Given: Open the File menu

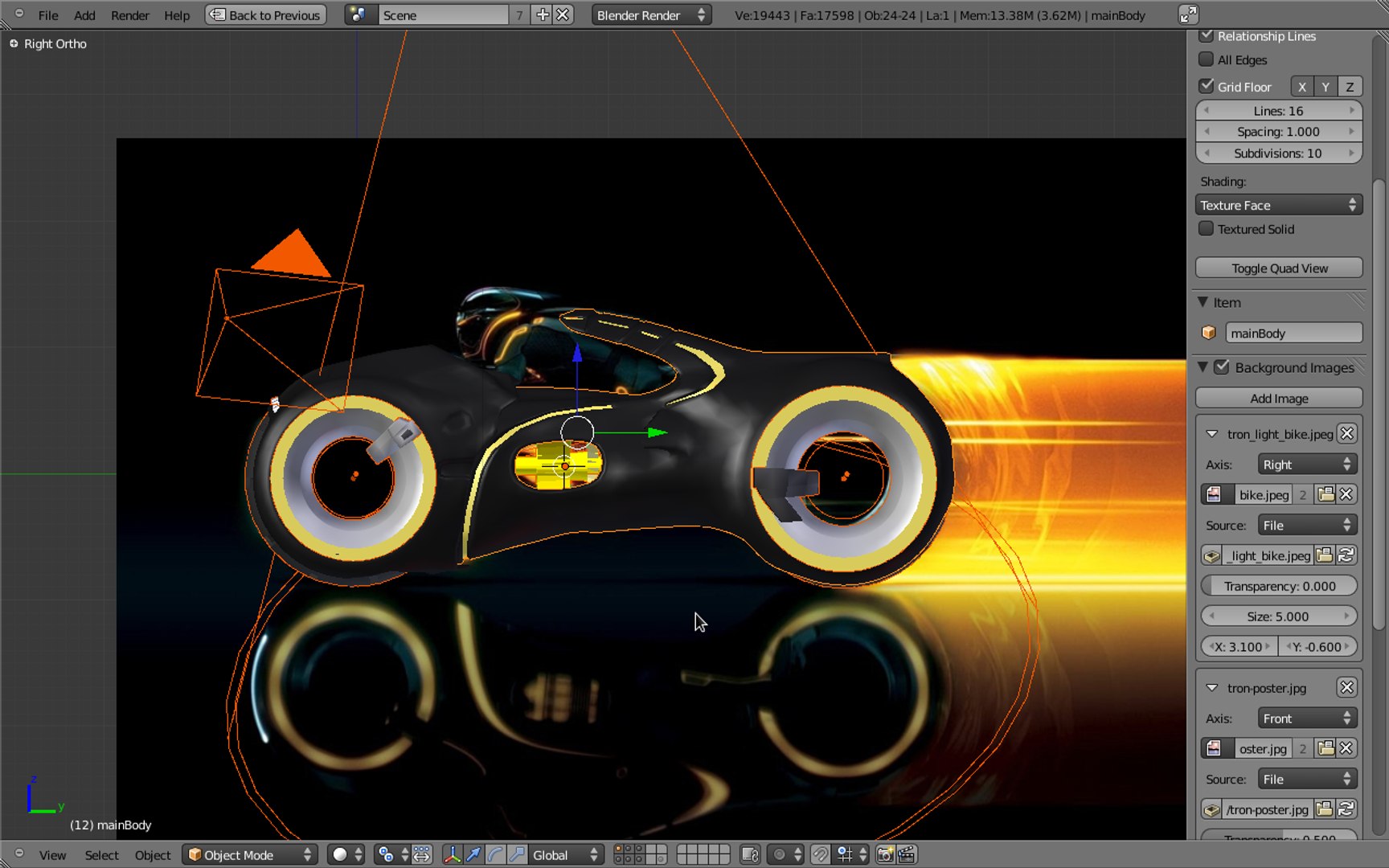Looking at the screenshot, I should (48, 15).
